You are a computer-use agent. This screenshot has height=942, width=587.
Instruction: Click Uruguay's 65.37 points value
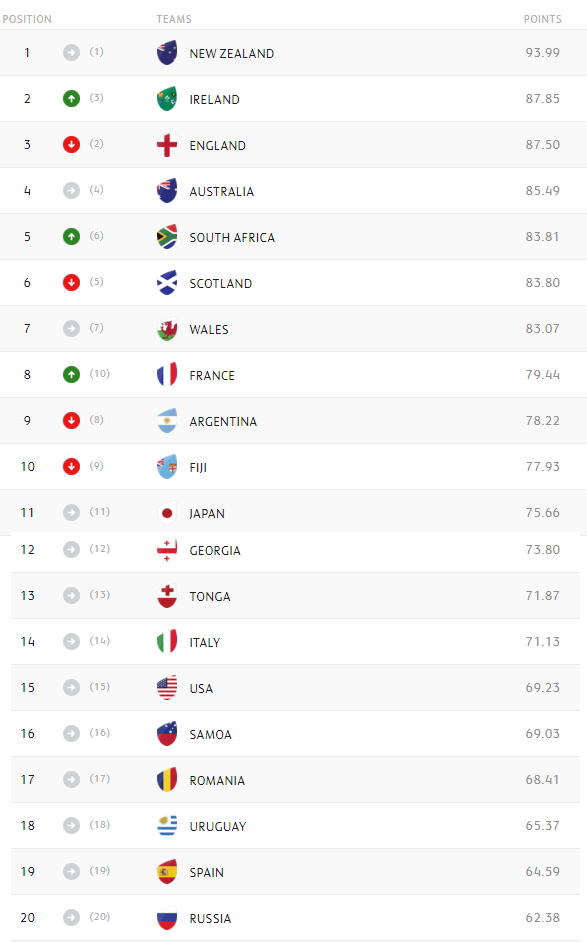pyautogui.click(x=543, y=825)
